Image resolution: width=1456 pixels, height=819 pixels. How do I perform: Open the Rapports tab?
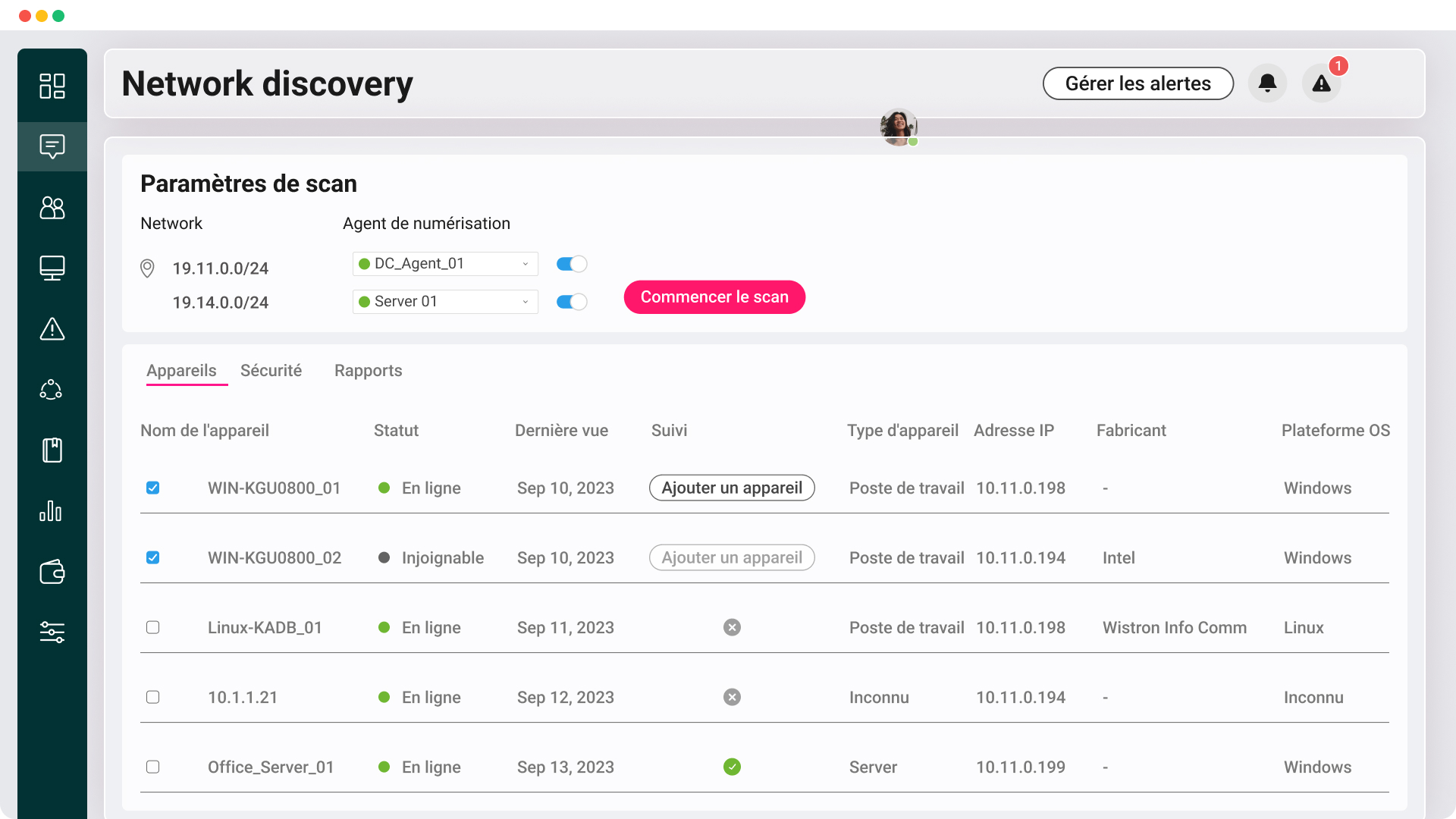pos(368,371)
